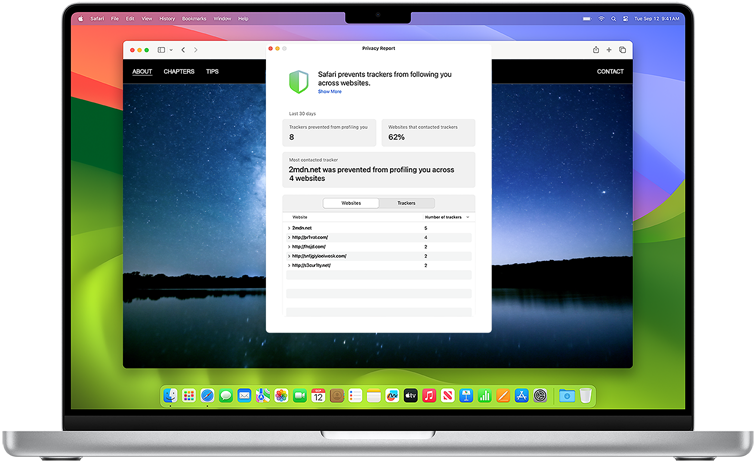The image size is (756, 462).
Task: Open App Store from the Dock
Action: pyautogui.click(x=521, y=396)
